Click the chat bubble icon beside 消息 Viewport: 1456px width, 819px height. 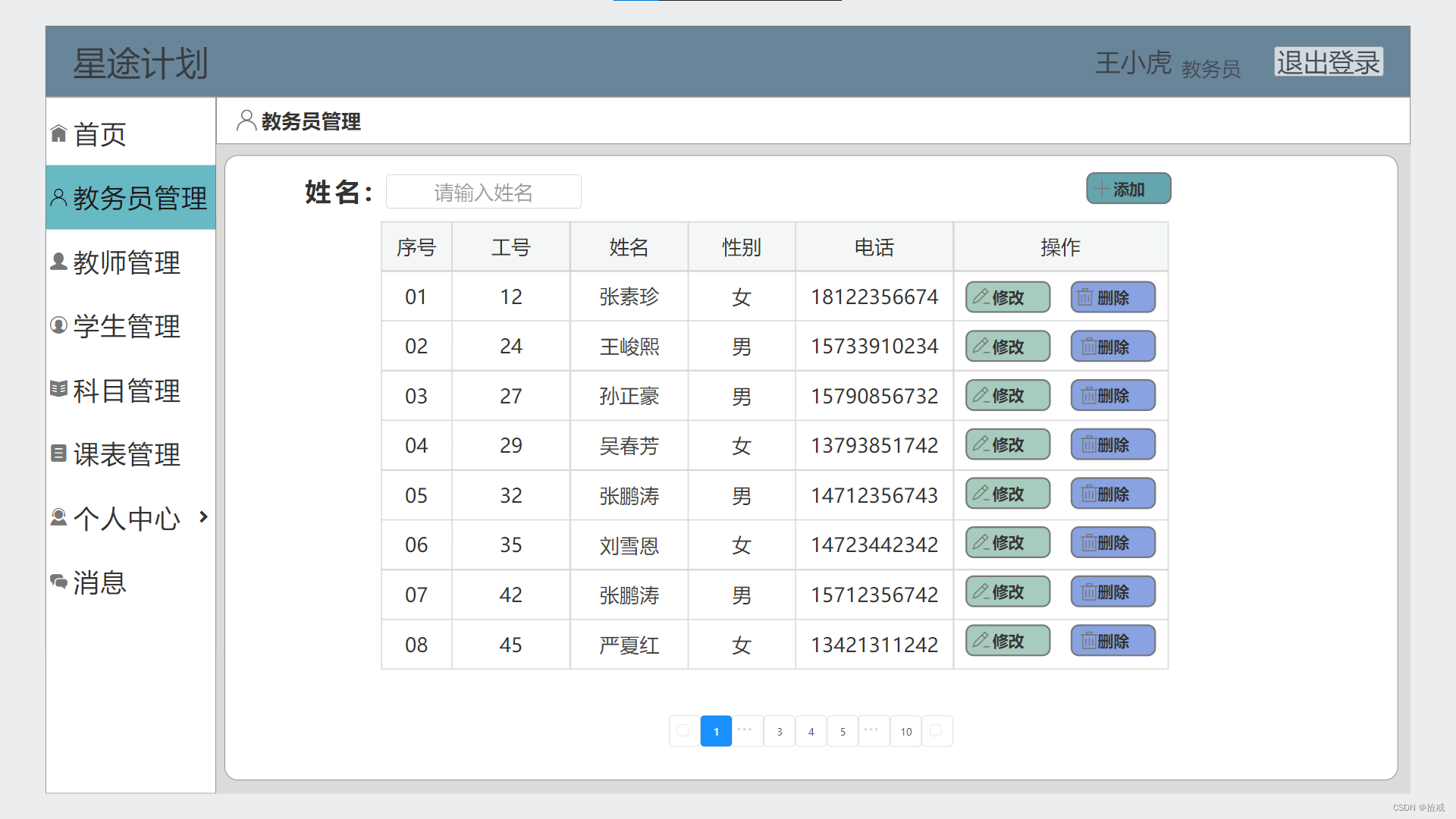click(58, 582)
